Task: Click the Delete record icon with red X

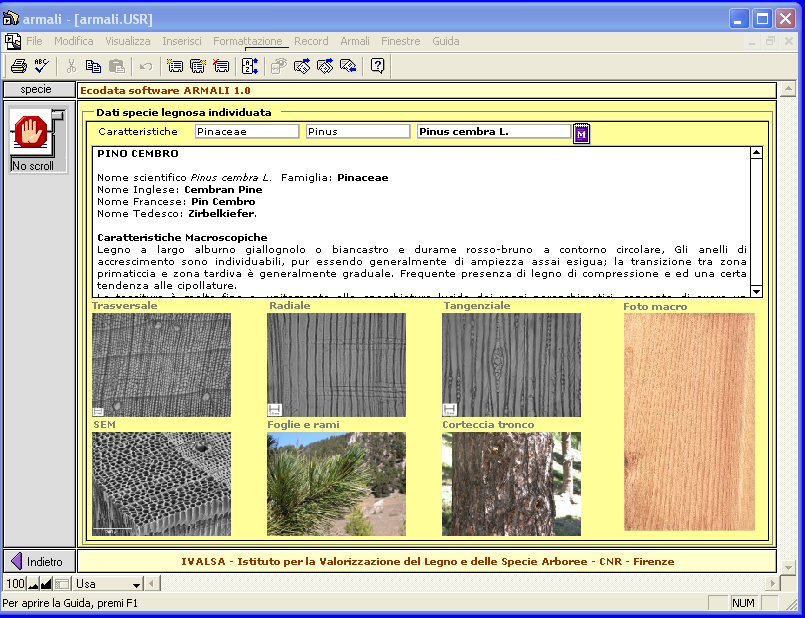Action: click(221, 66)
